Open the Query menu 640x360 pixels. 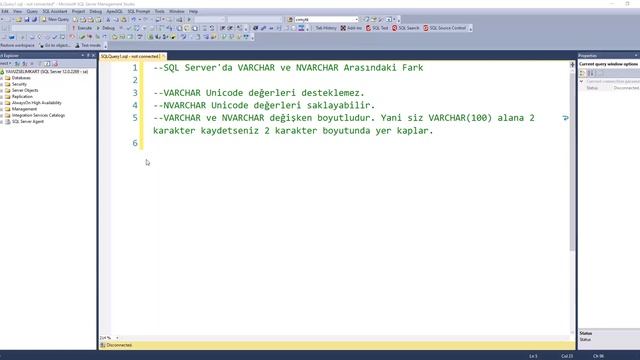32,11
